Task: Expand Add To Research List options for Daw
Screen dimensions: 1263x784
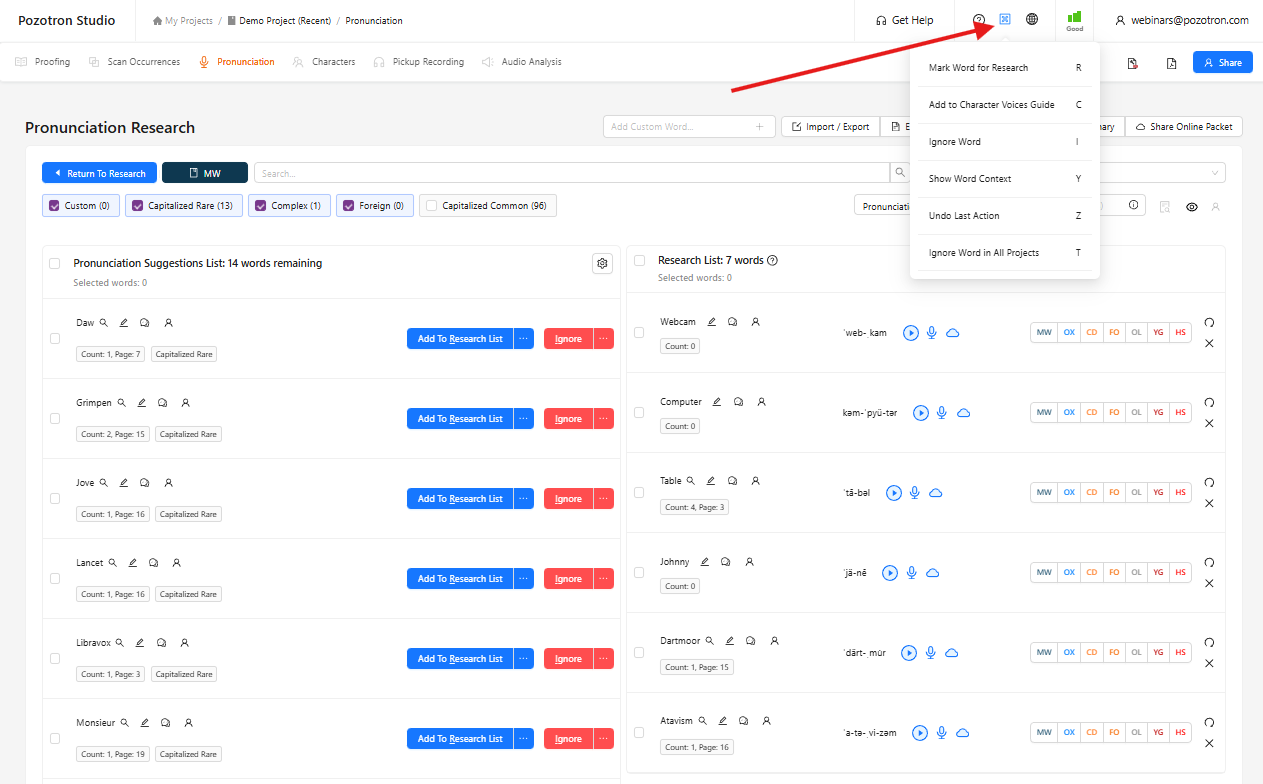Action: coord(524,339)
